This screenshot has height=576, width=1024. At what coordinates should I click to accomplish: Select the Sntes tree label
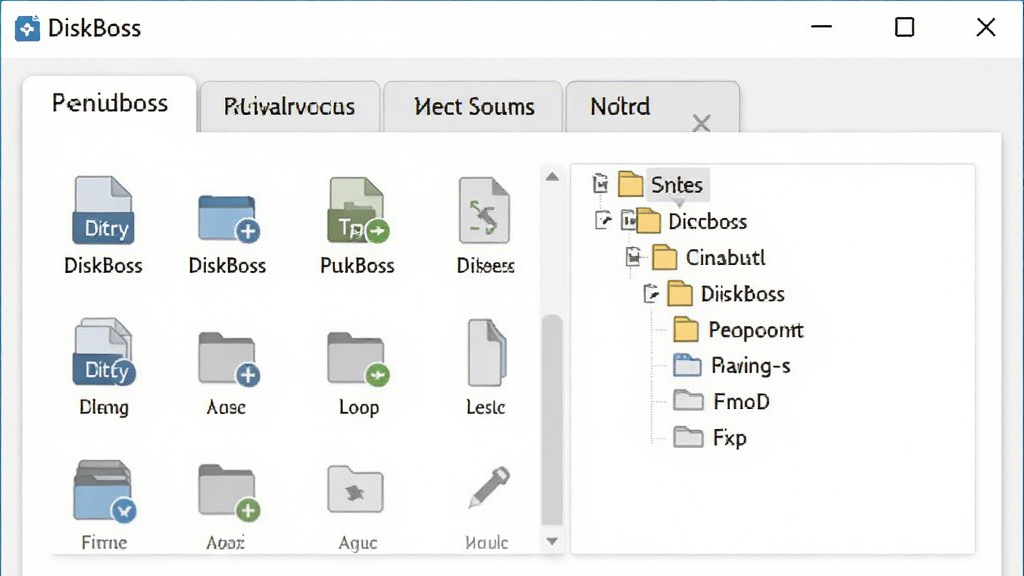677,185
